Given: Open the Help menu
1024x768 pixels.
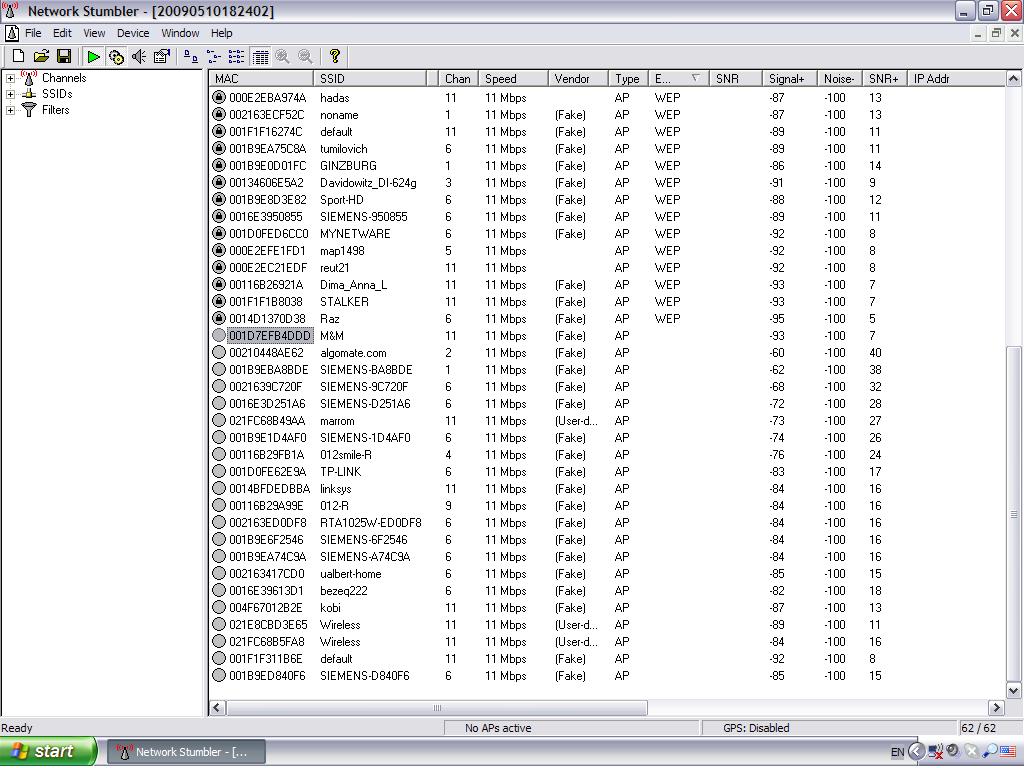Looking at the screenshot, I should click(221, 33).
